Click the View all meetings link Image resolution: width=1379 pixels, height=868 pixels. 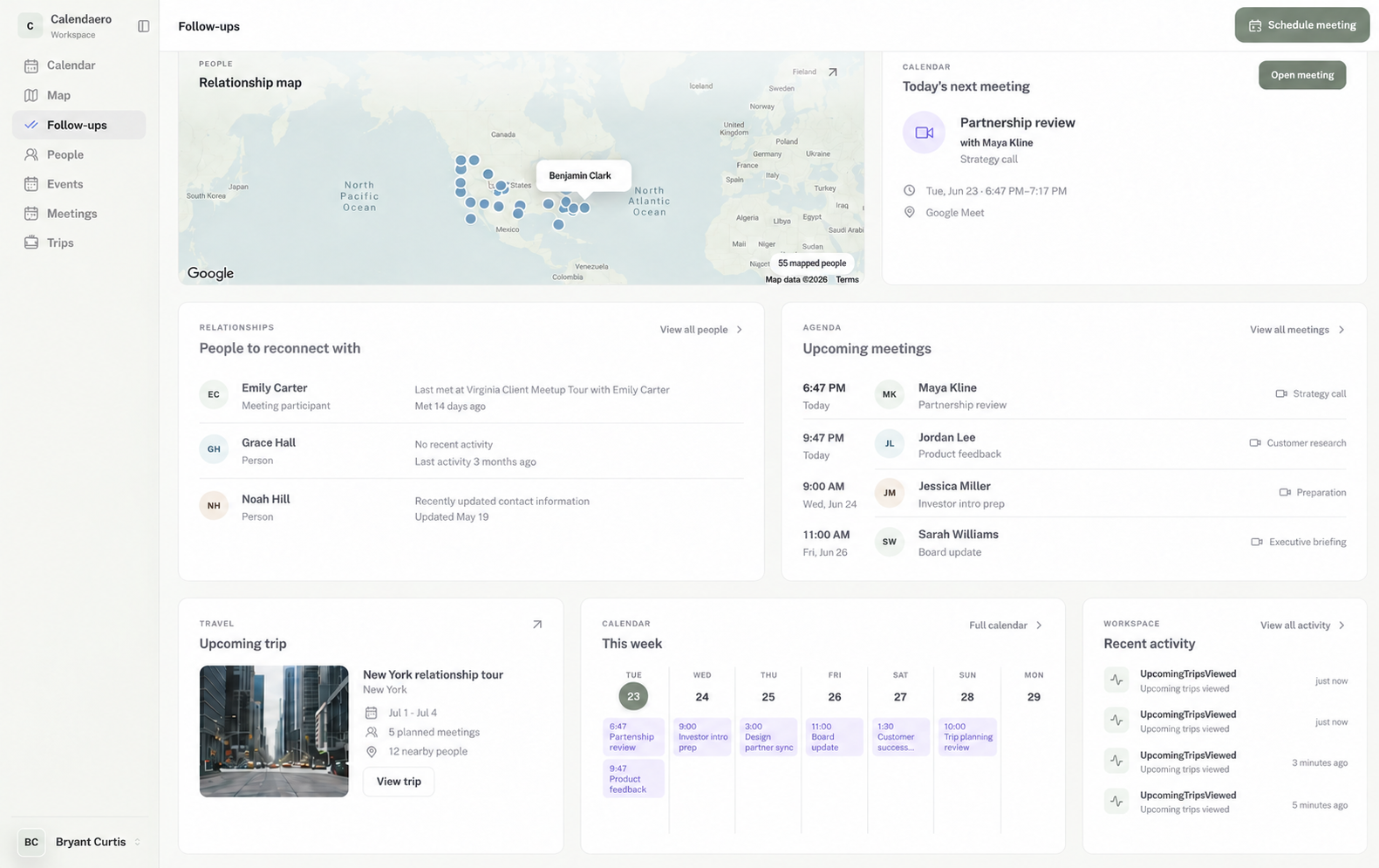pyautogui.click(x=1297, y=330)
